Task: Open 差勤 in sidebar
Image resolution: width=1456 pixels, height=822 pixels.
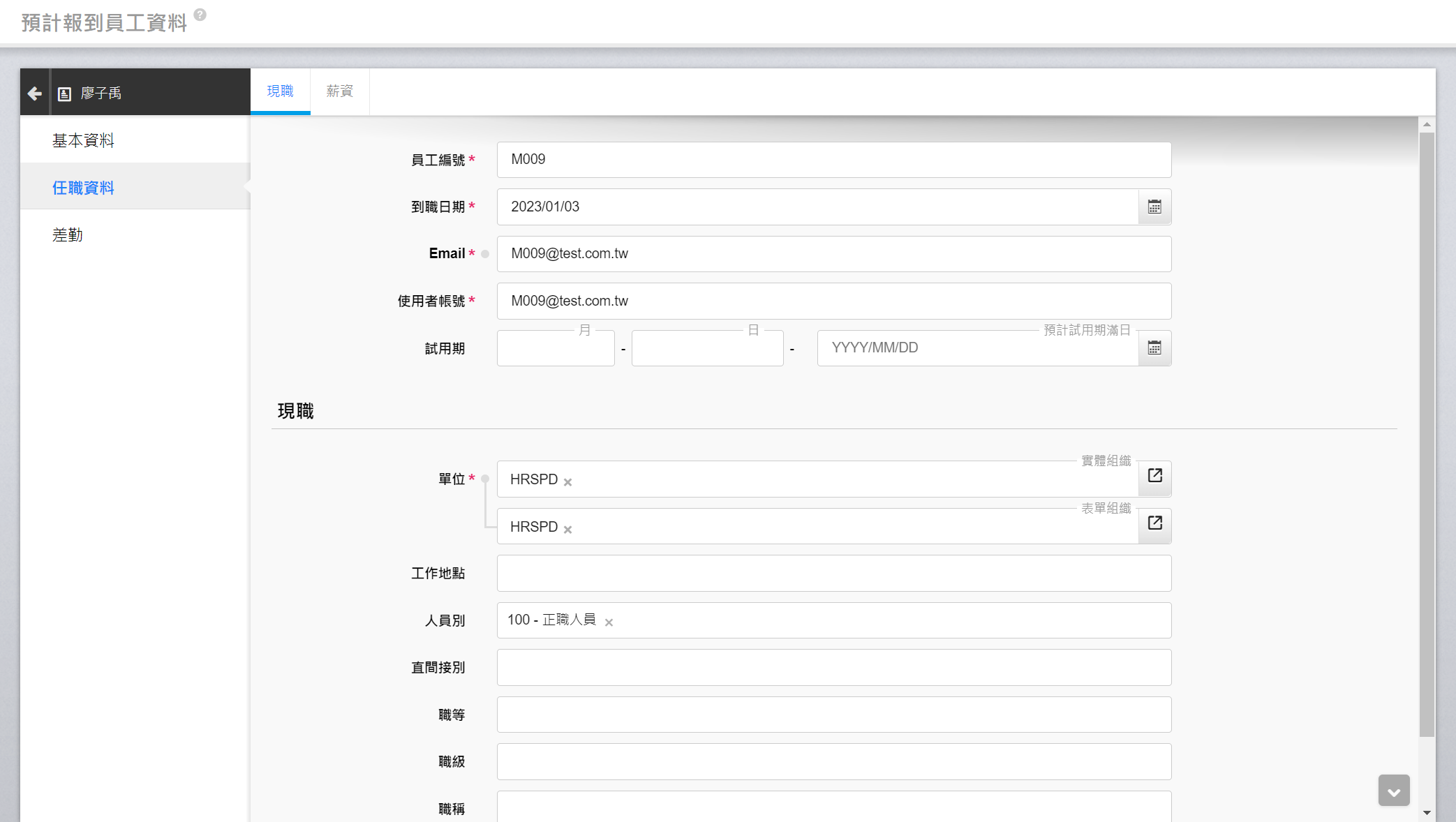Action: coord(68,235)
